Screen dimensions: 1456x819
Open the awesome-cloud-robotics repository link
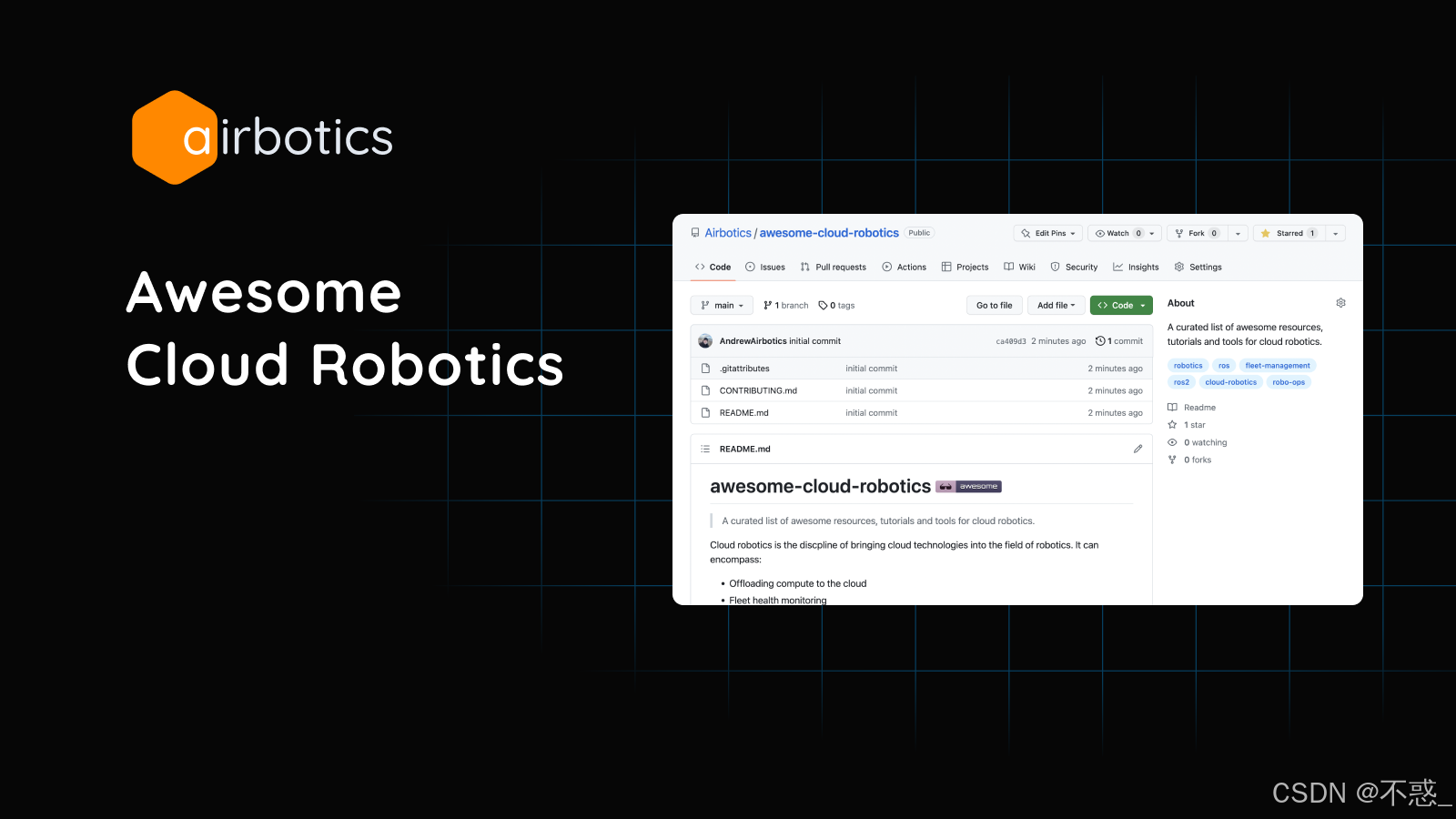pos(829,233)
